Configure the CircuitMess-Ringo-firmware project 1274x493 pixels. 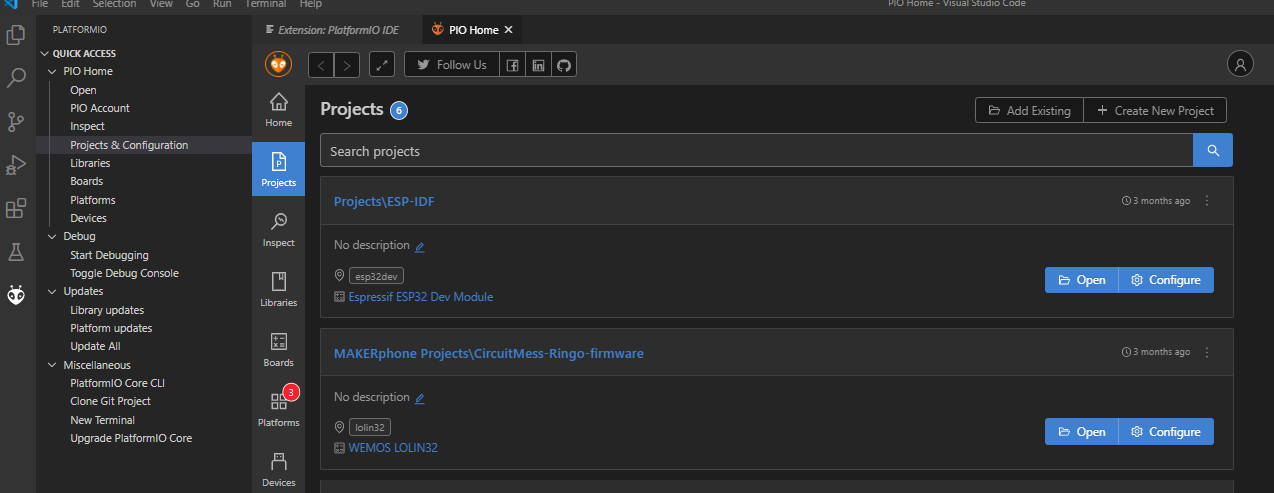[1166, 432]
